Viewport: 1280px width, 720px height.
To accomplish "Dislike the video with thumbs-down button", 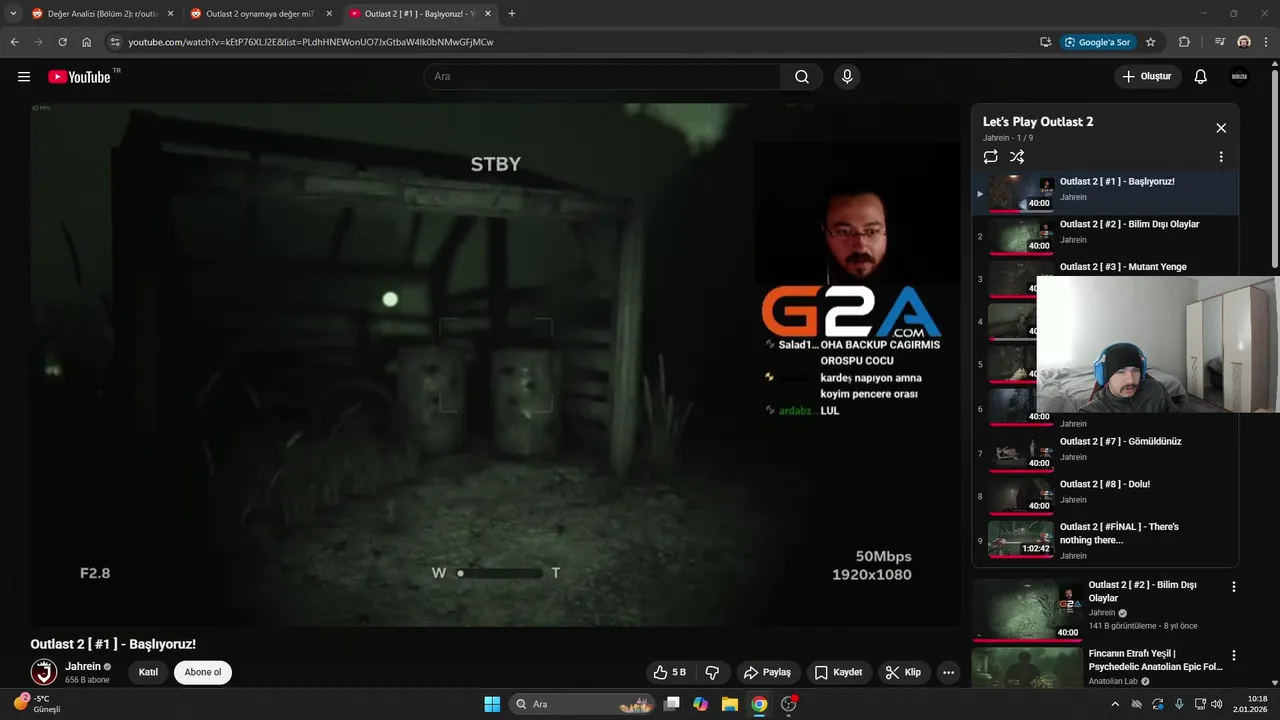I will (713, 673).
